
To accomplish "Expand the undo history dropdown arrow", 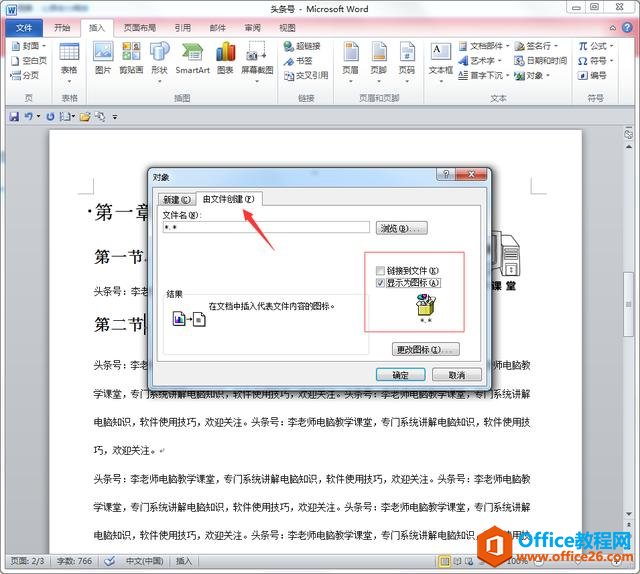I will pyautogui.click(x=38, y=117).
